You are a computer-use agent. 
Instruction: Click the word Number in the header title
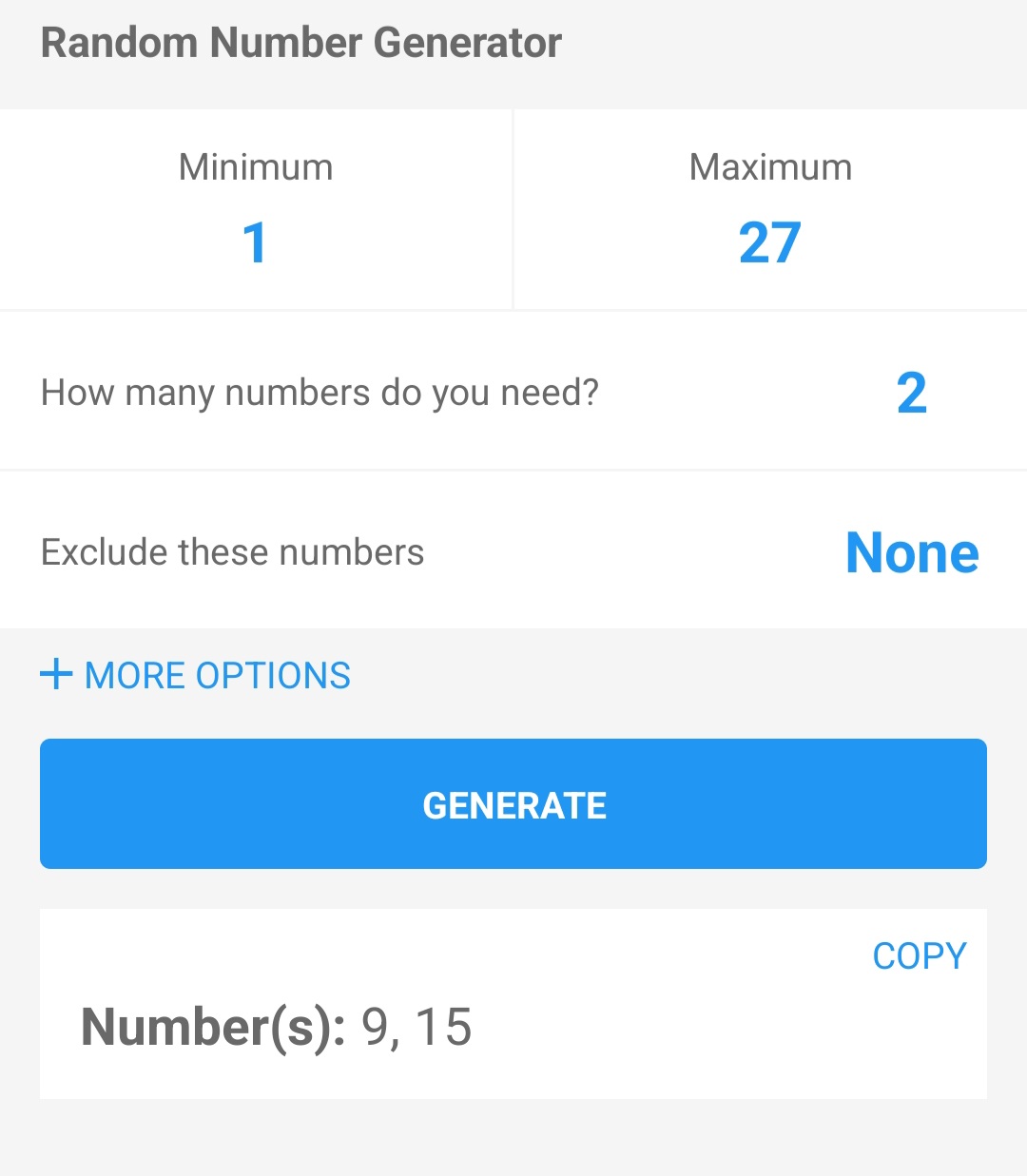(286, 43)
